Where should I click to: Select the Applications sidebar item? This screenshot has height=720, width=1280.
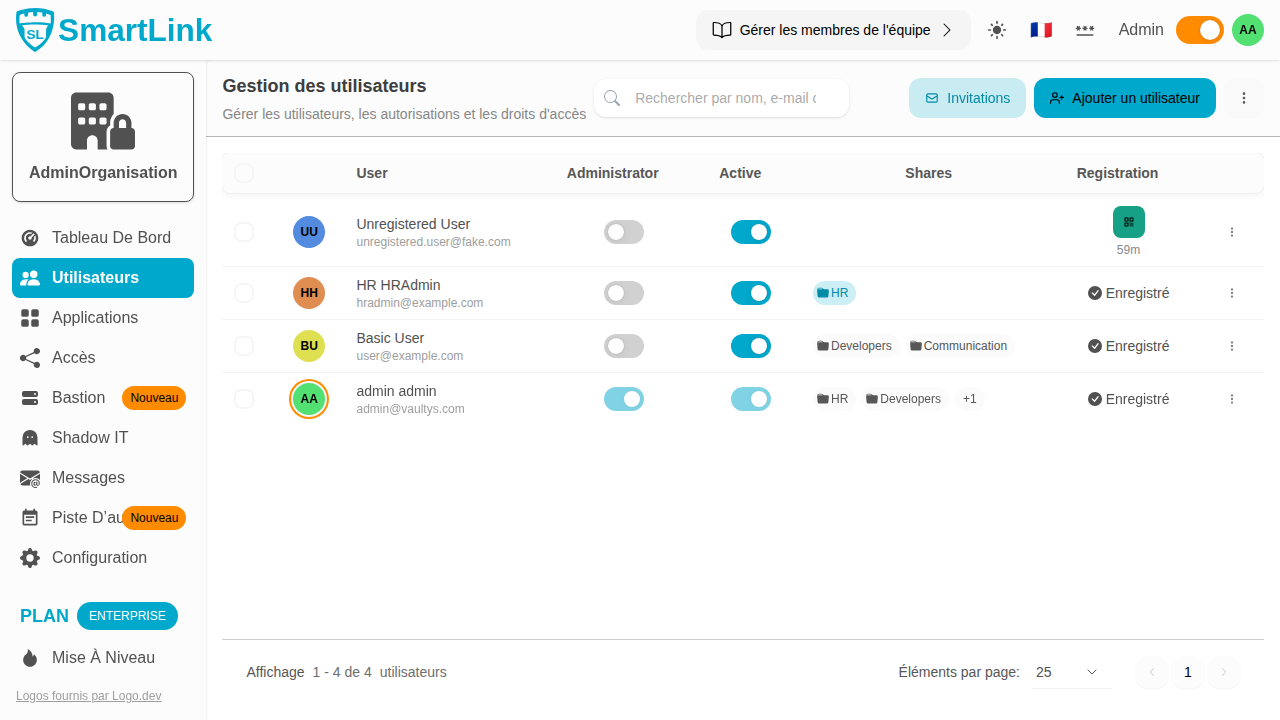94,317
